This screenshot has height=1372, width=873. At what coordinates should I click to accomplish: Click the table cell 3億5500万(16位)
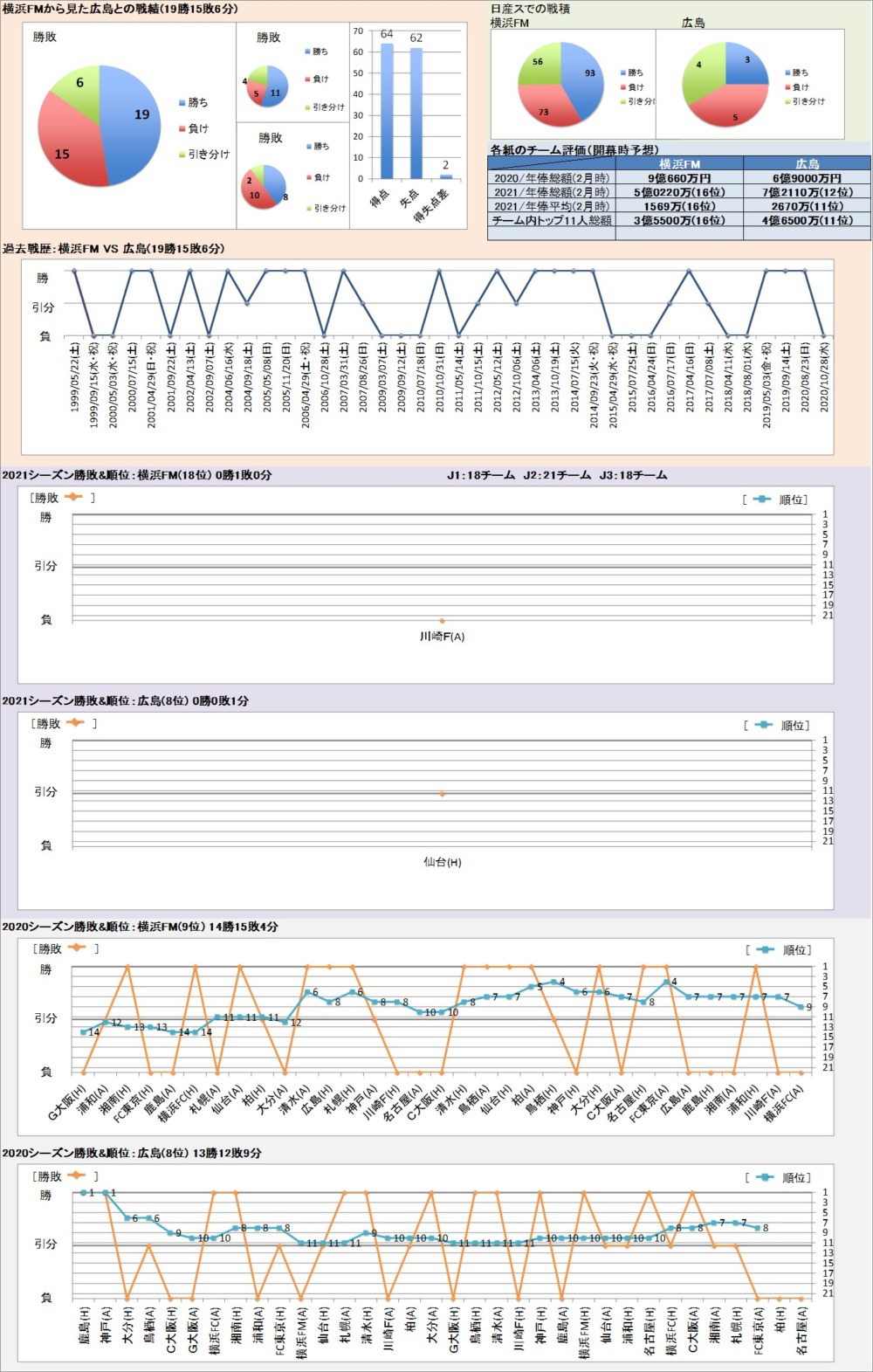click(679, 220)
